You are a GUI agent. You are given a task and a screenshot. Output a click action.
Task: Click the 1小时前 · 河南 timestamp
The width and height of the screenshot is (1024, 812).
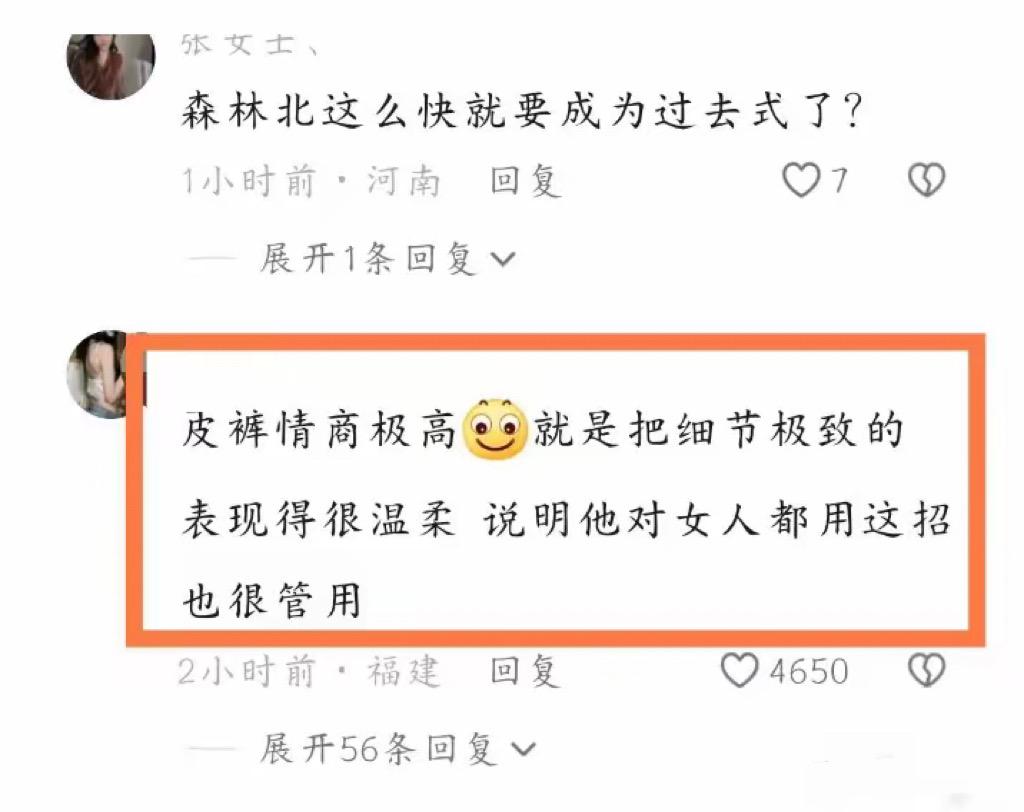pos(312,181)
